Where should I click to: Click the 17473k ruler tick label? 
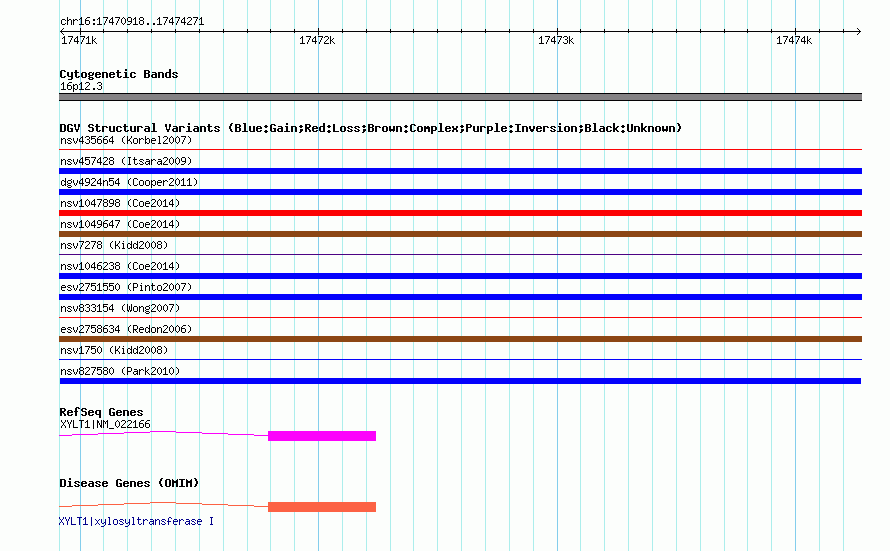[556, 40]
